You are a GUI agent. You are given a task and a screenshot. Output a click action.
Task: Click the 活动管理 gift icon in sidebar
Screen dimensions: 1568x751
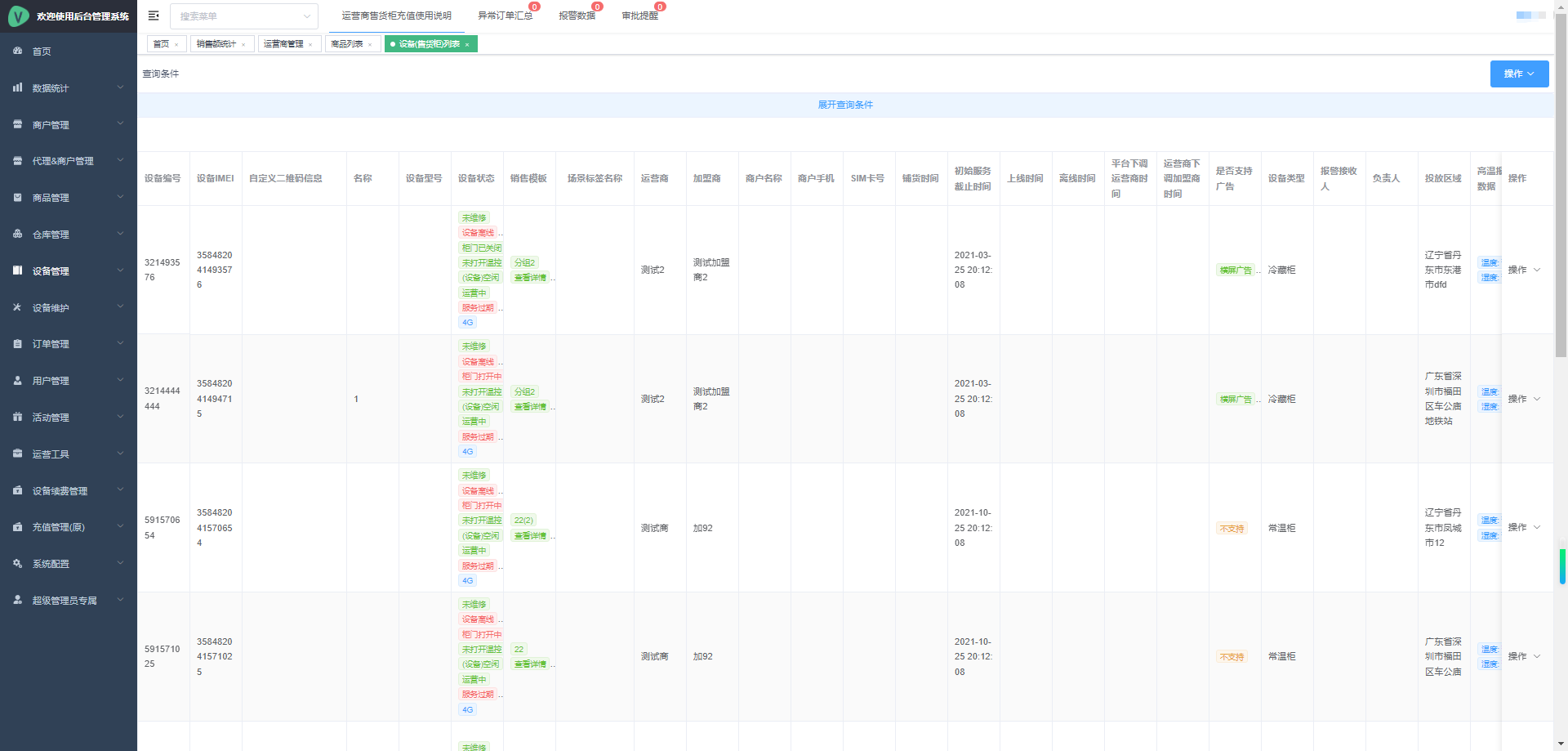pyautogui.click(x=18, y=417)
